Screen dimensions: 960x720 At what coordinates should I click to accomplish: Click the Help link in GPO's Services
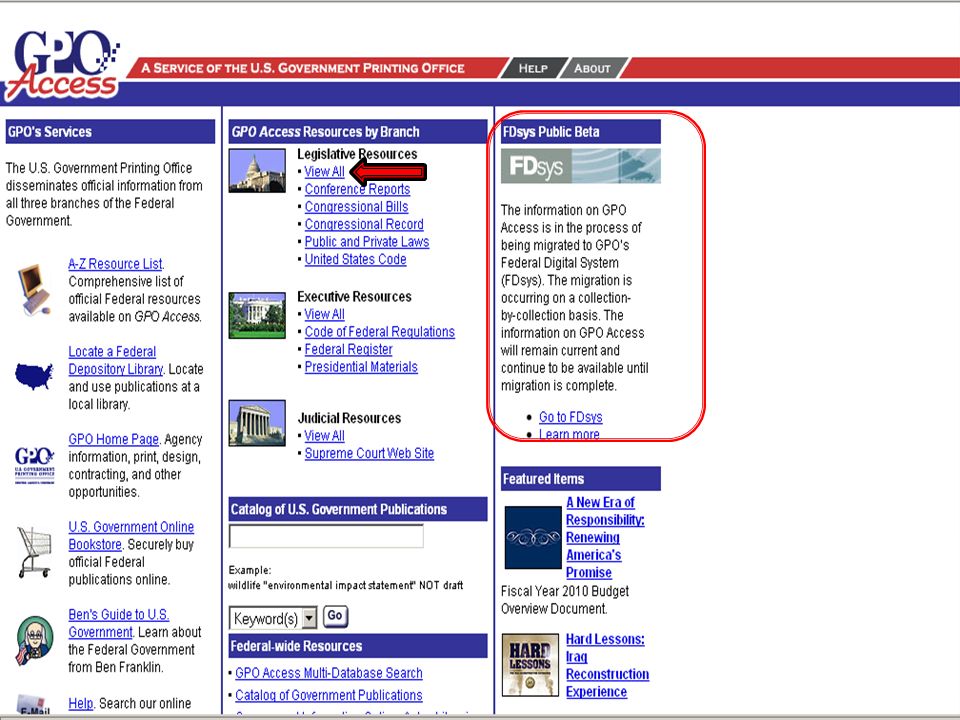pos(80,703)
